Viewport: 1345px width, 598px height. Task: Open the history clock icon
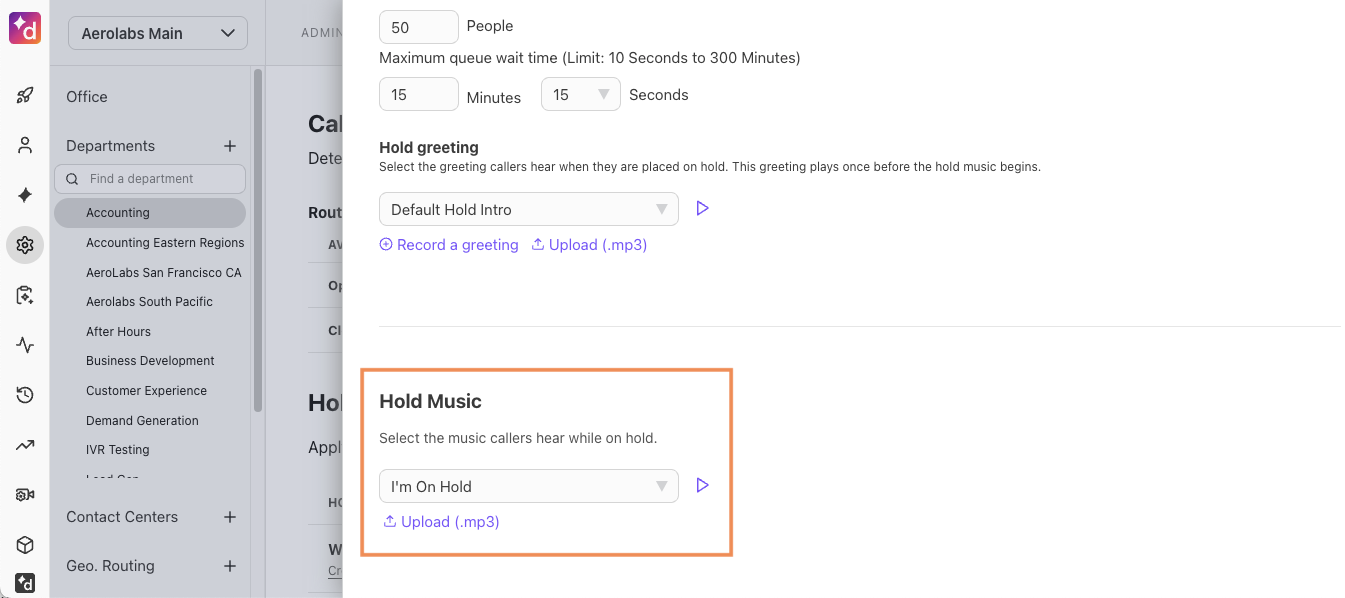(x=25, y=395)
